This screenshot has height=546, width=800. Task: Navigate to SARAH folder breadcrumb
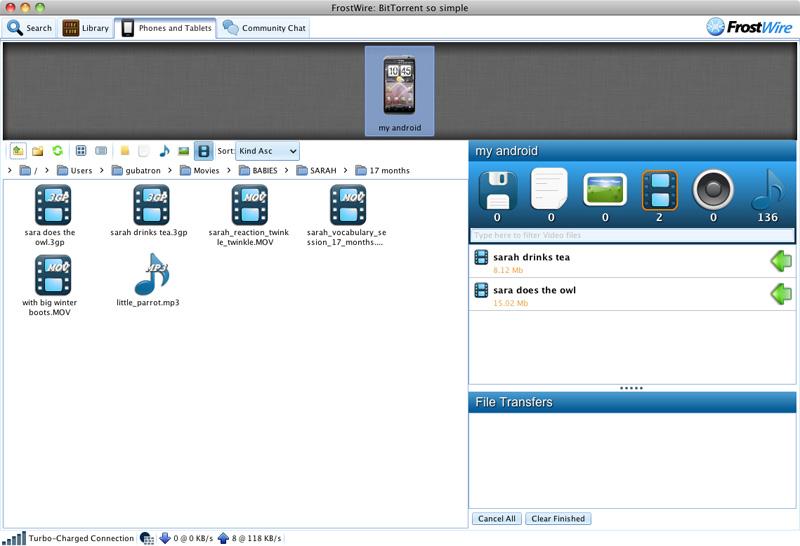(x=316, y=170)
